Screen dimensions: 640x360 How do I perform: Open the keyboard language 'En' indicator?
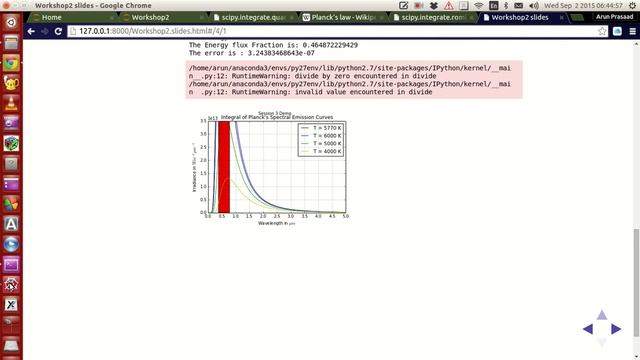pos(493,6)
